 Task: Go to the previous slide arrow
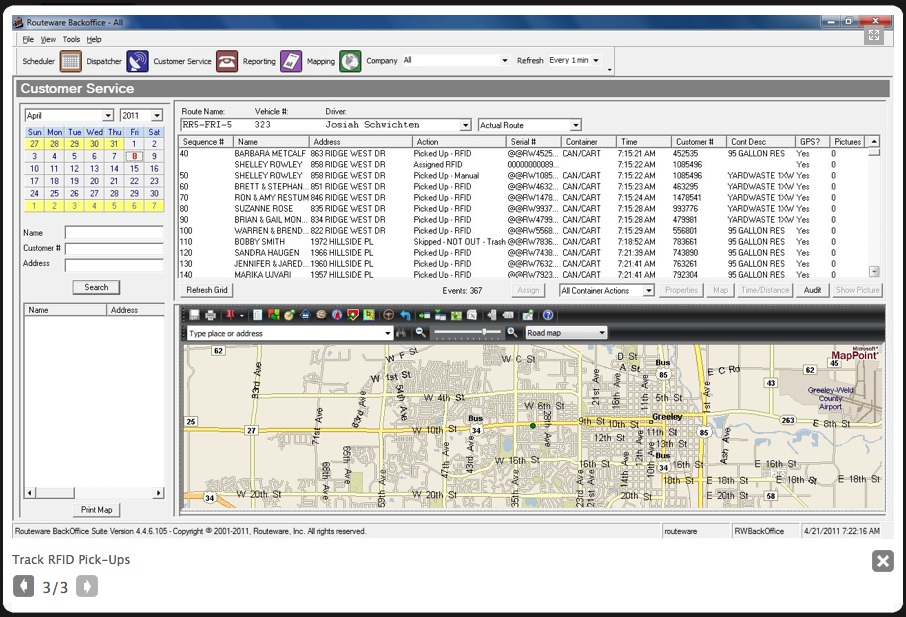tap(23, 586)
